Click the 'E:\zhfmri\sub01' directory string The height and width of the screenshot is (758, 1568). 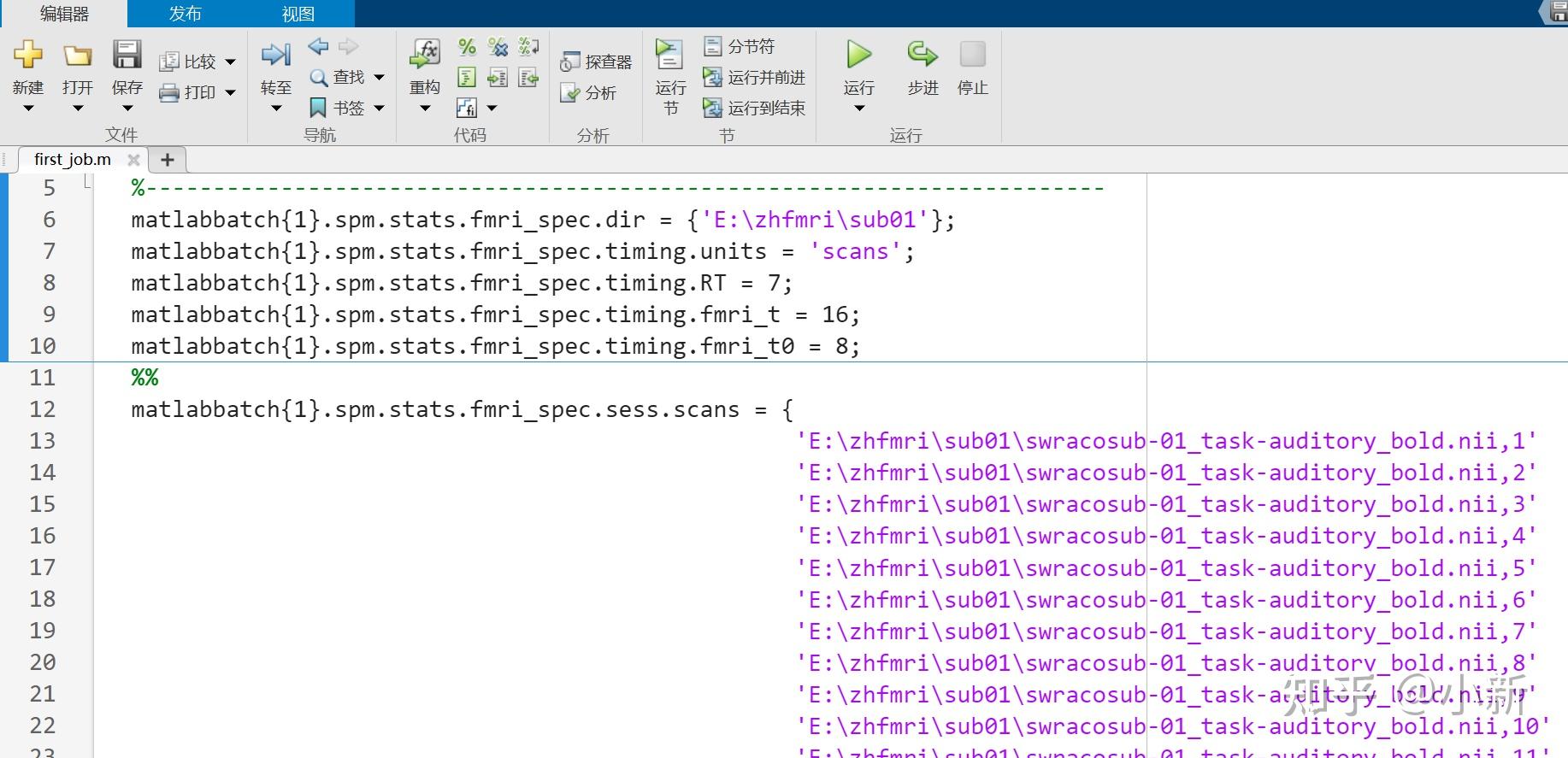click(815, 220)
